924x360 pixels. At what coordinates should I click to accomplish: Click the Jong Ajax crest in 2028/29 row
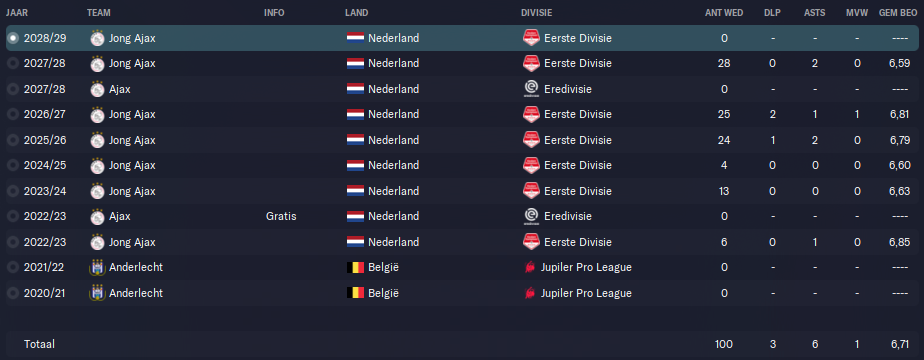(x=97, y=38)
